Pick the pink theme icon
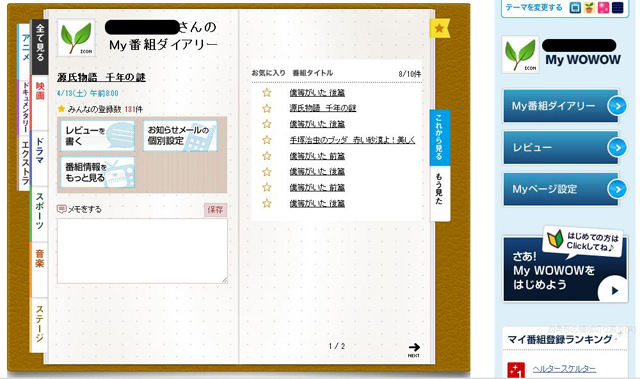The width and height of the screenshot is (640, 379). 603,8
